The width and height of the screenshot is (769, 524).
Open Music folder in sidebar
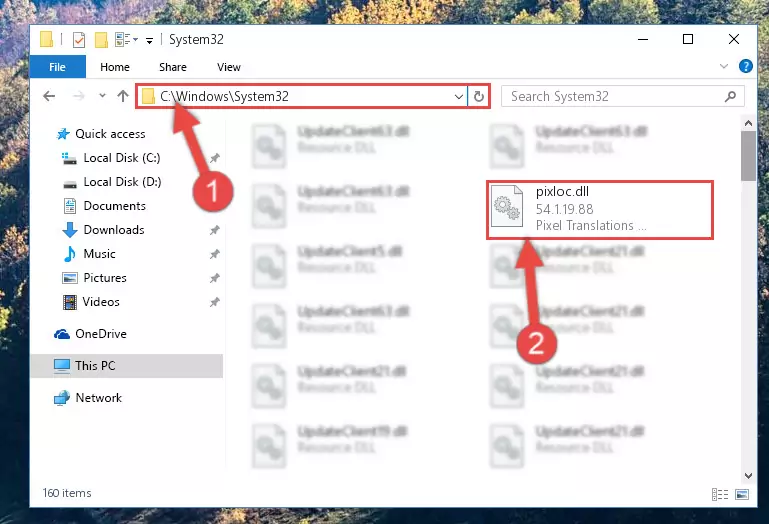point(99,254)
